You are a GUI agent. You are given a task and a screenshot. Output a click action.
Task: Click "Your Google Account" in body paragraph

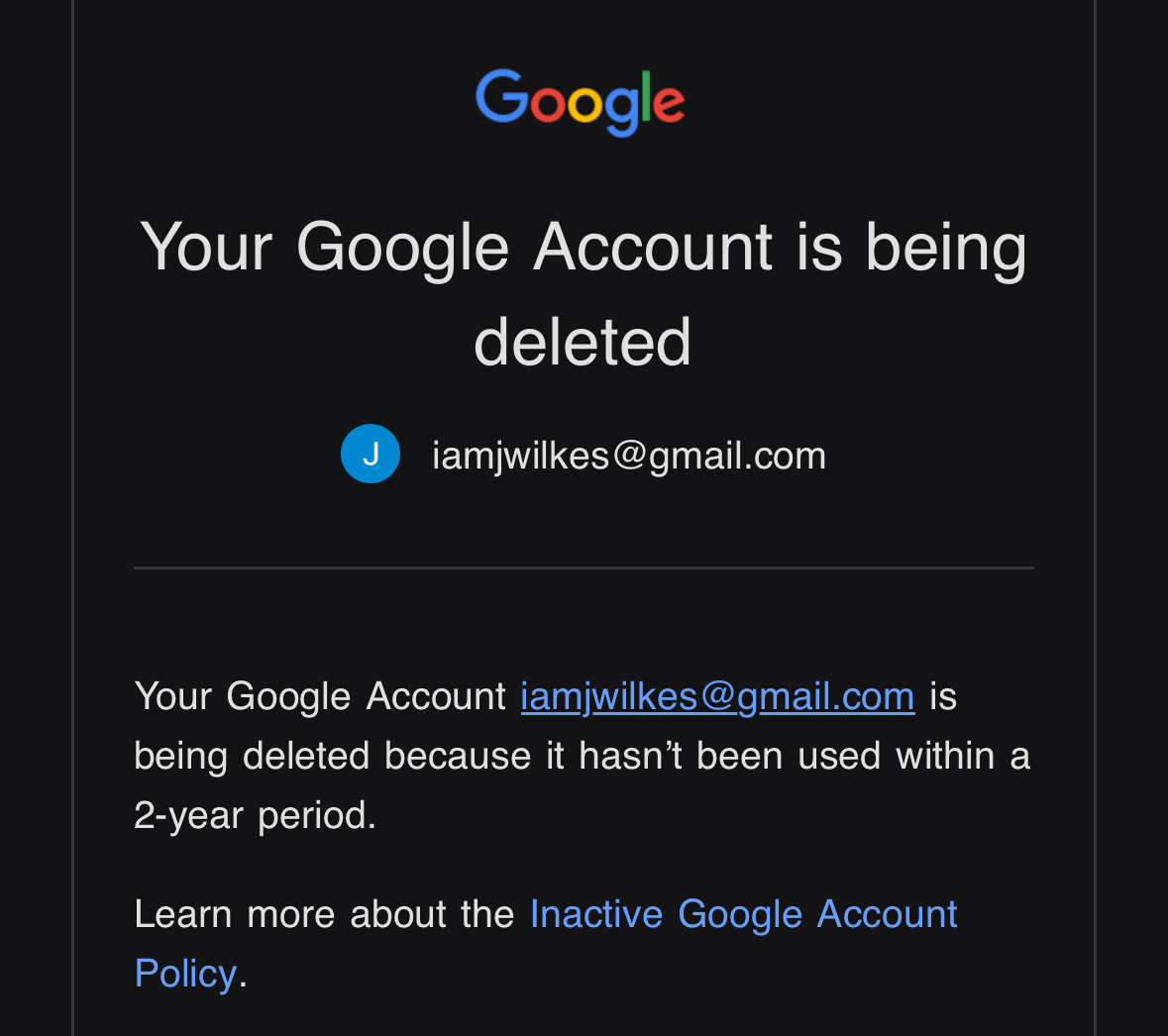click(320, 696)
